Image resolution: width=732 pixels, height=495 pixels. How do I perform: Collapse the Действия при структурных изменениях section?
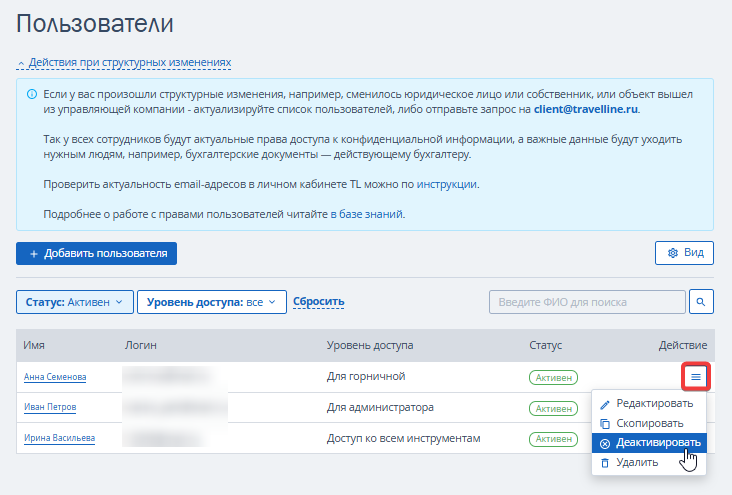click(124, 63)
